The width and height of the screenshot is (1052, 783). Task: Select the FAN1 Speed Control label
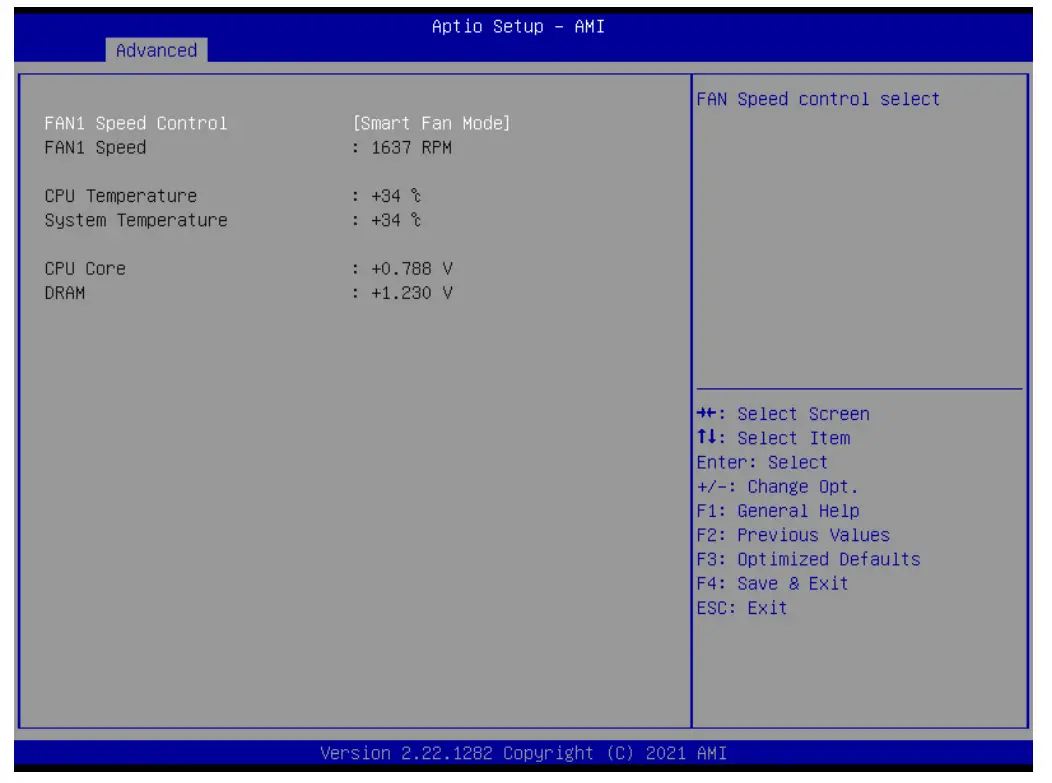click(136, 123)
